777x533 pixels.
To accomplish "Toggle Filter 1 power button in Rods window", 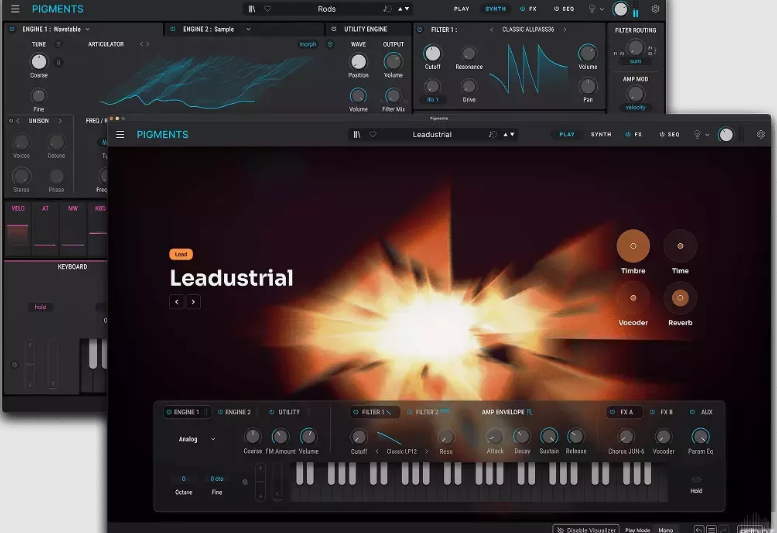I will coord(420,30).
